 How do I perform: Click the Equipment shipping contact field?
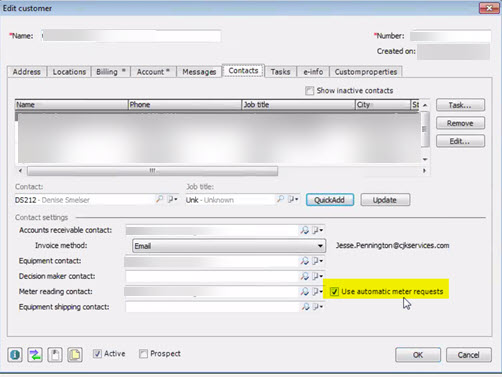pyautogui.click(x=212, y=307)
